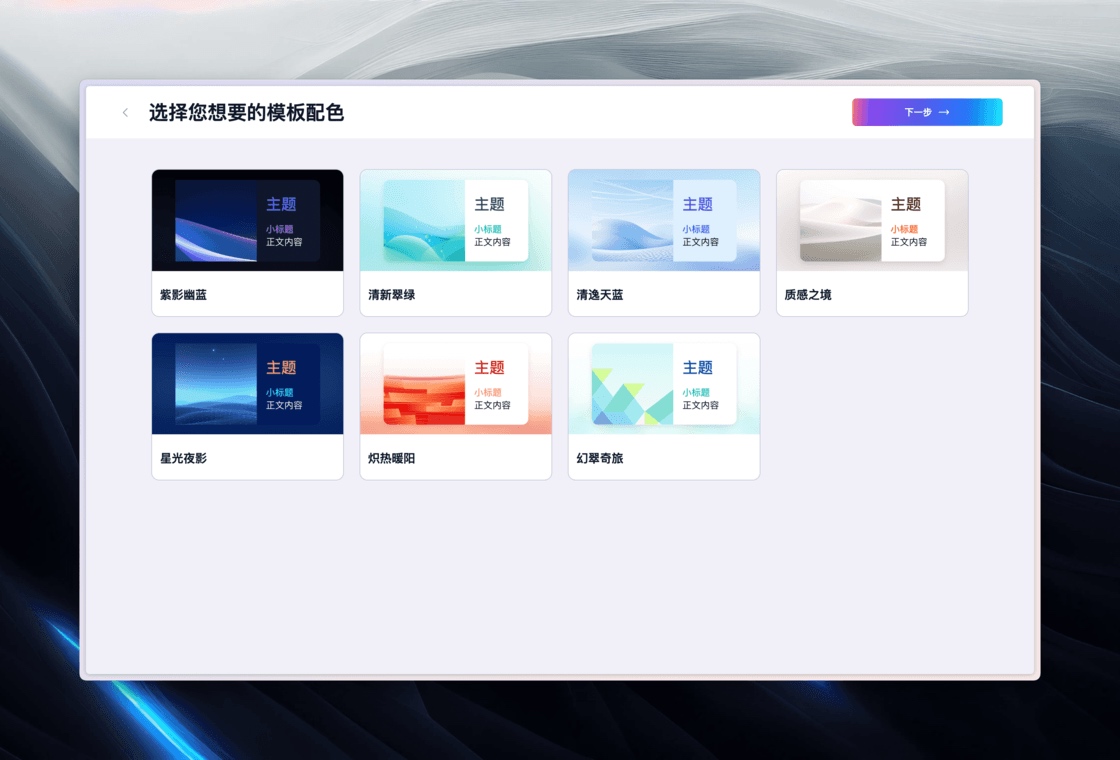Viewport: 1120px width, 760px height.
Task: Go back using the left chevron icon
Action: click(x=125, y=112)
